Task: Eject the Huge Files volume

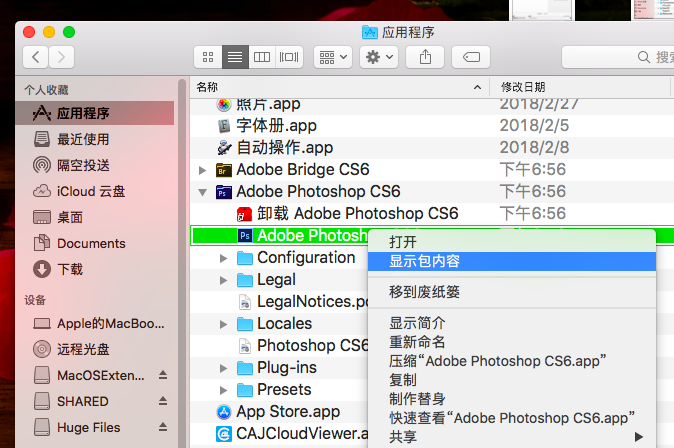Action: (163, 427)
